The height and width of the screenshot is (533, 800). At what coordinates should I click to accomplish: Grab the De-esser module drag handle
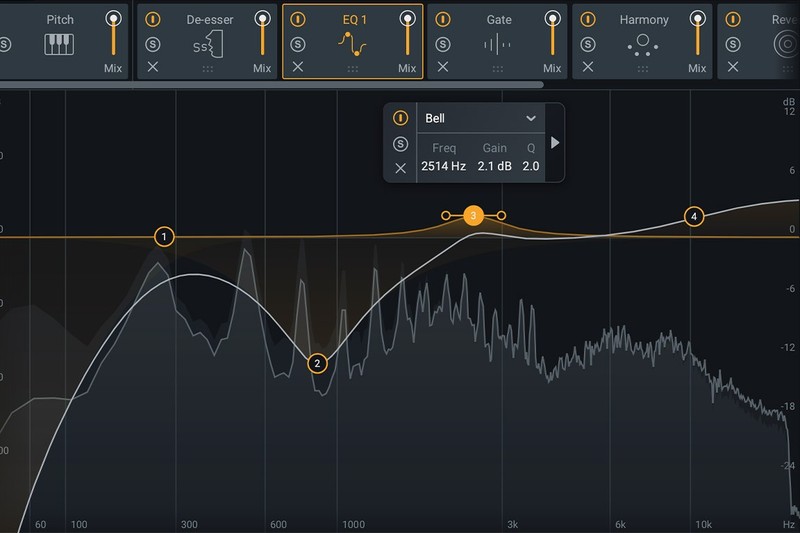[x=208, y=69]
